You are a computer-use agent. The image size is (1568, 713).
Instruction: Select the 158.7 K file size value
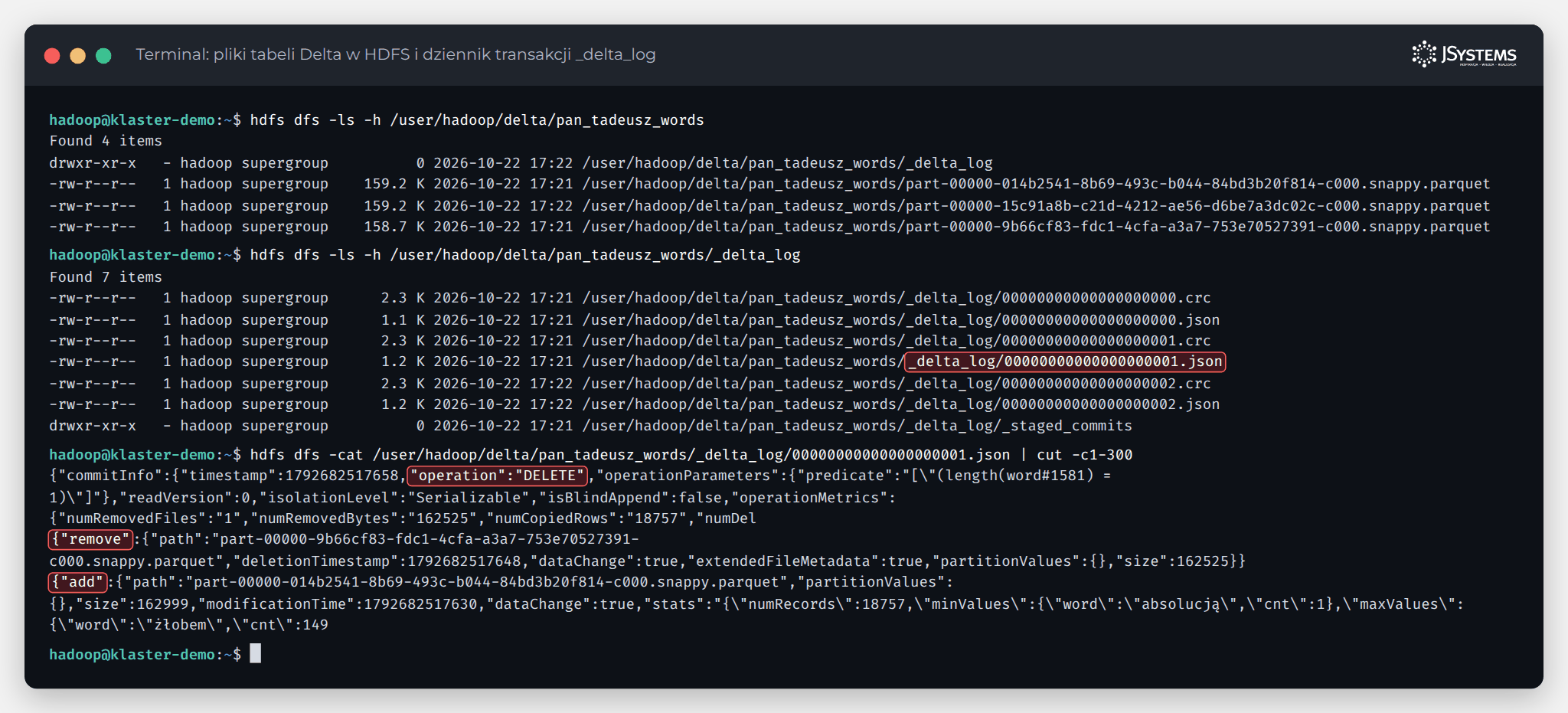click(394, 227)
